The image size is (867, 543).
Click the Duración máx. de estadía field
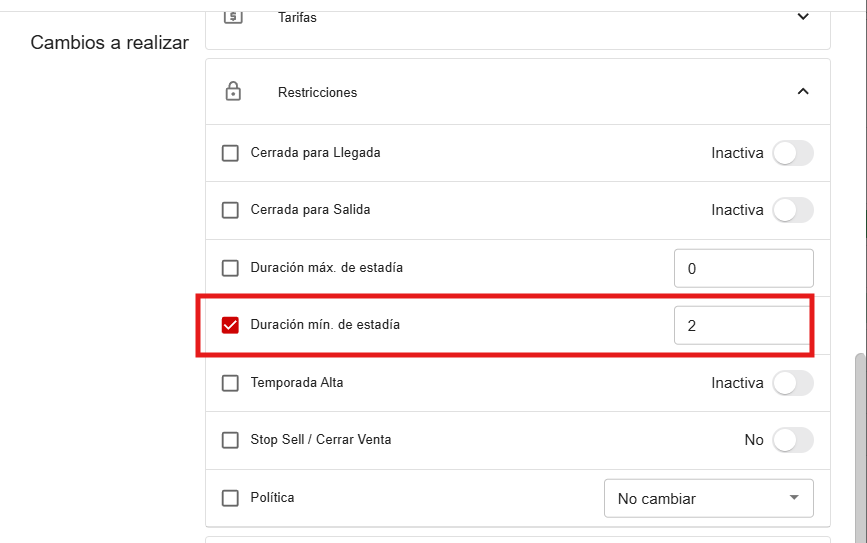pos(743,268)
